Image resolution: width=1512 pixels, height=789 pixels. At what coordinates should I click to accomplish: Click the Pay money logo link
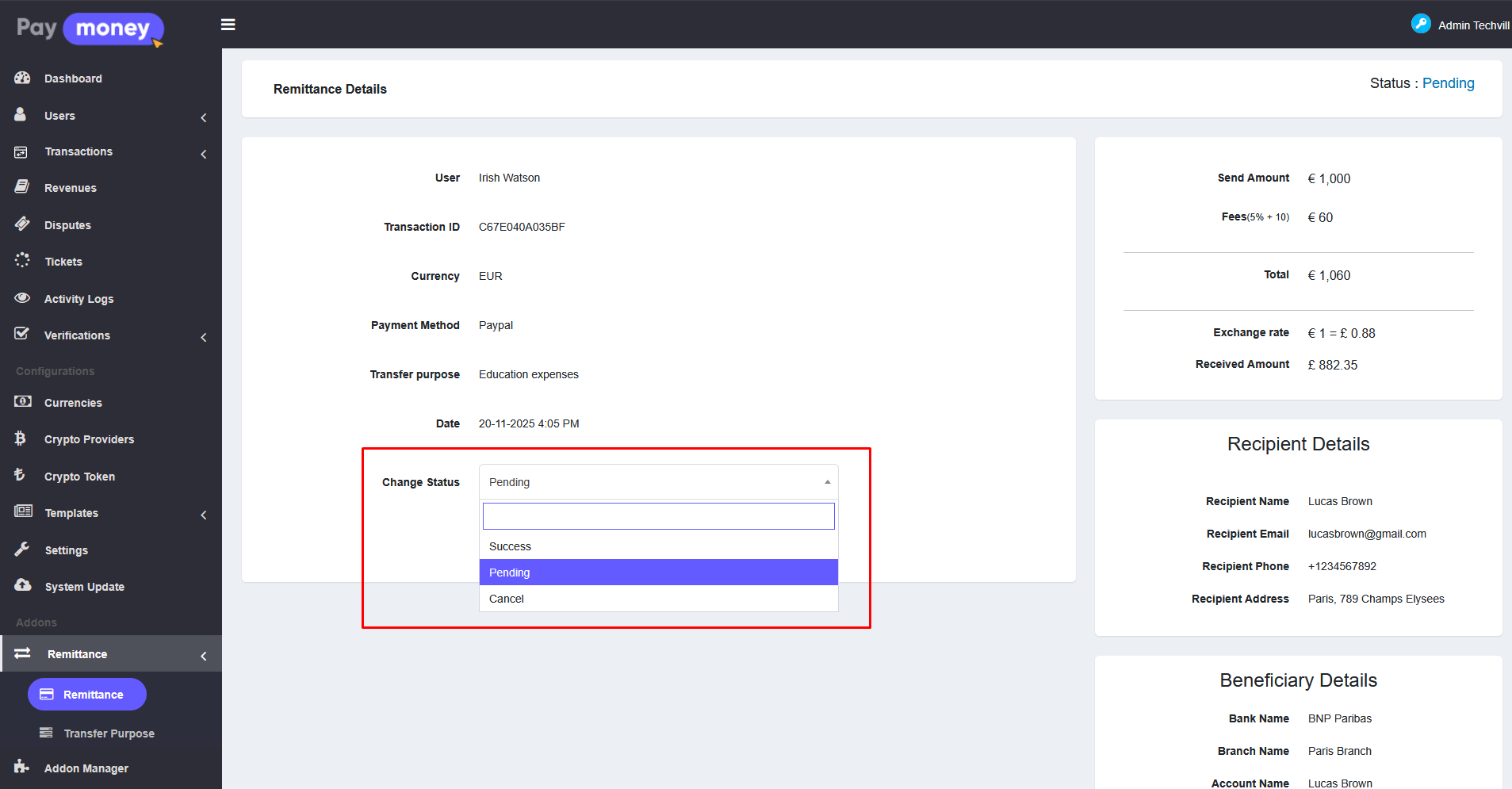click(x=90, y=29)
